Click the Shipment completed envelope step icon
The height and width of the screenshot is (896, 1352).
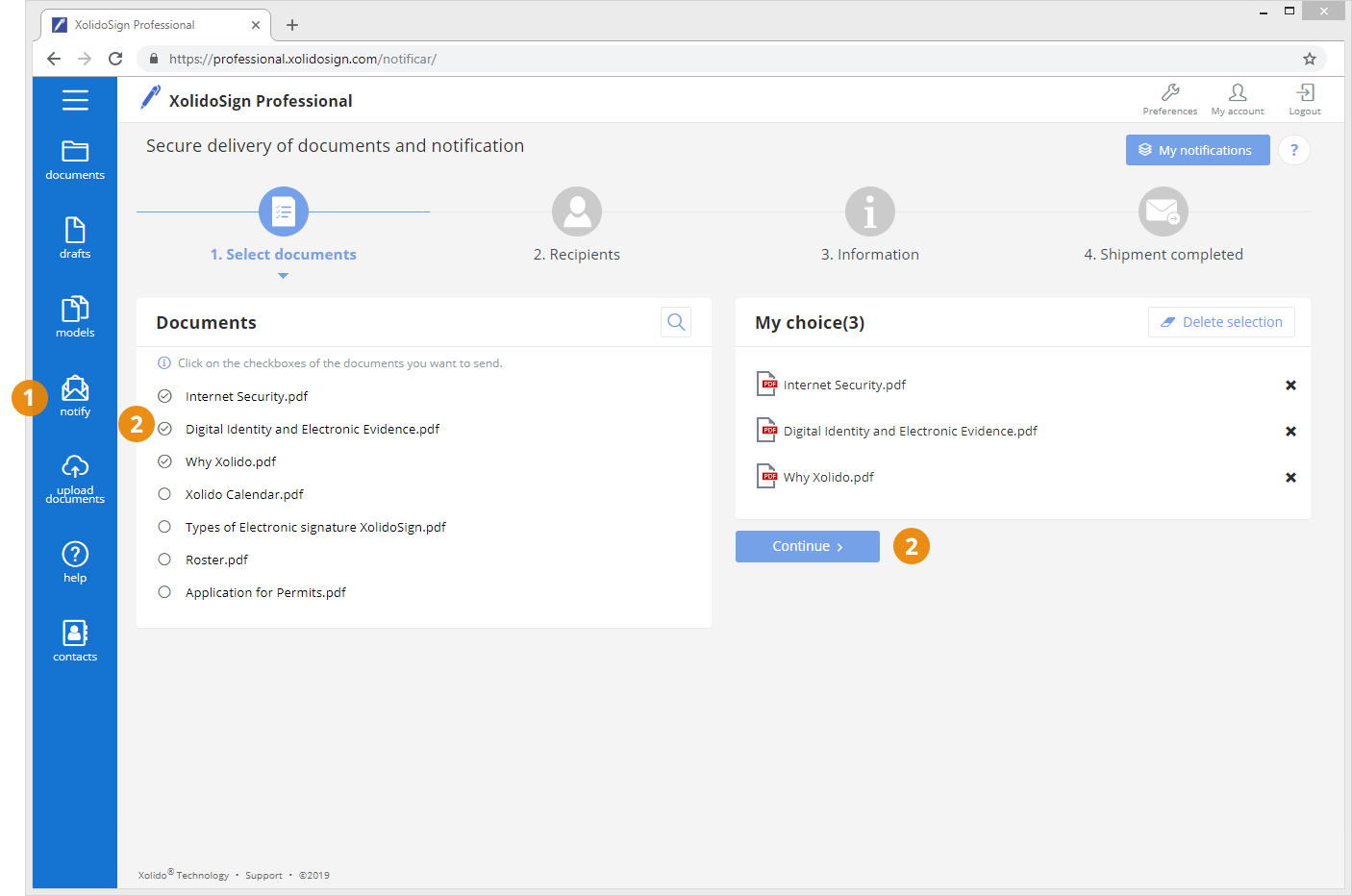click(x=1164, y=212)
